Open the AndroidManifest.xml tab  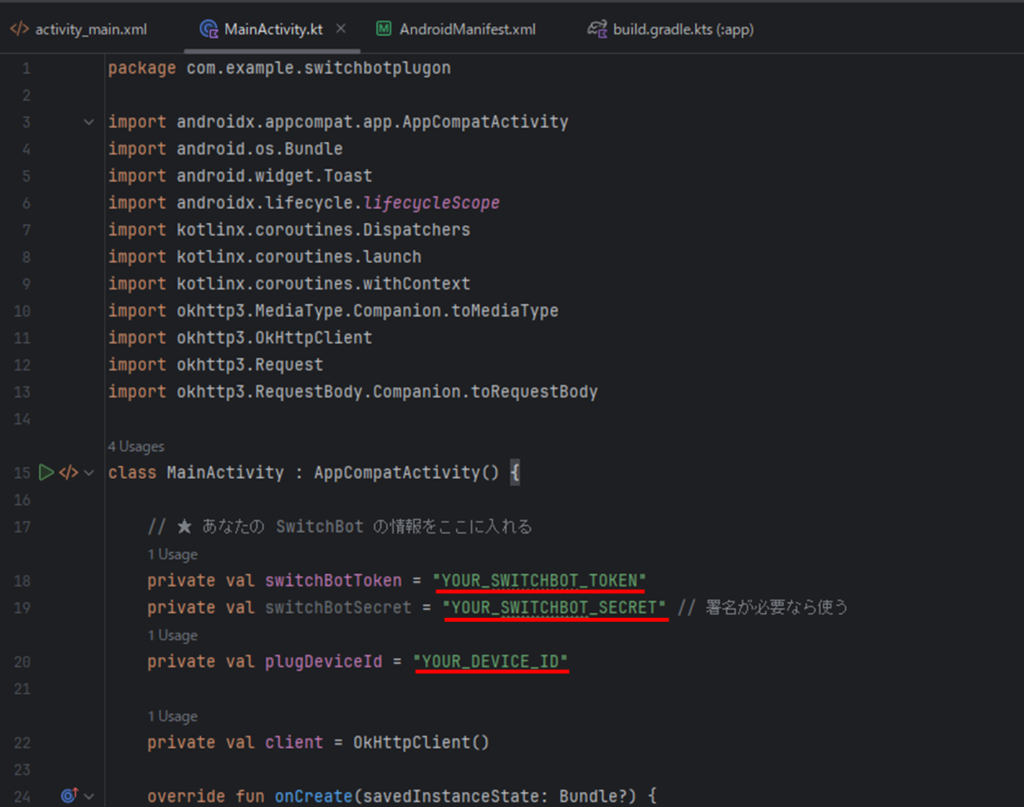coord(467,29)
